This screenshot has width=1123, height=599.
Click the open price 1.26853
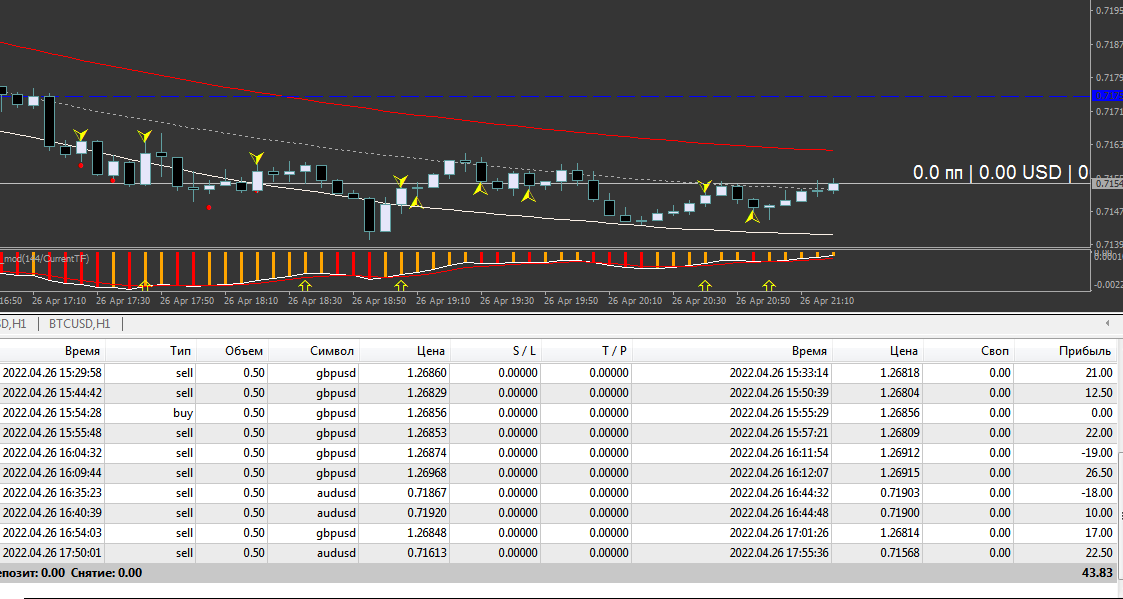click(426, 433)
